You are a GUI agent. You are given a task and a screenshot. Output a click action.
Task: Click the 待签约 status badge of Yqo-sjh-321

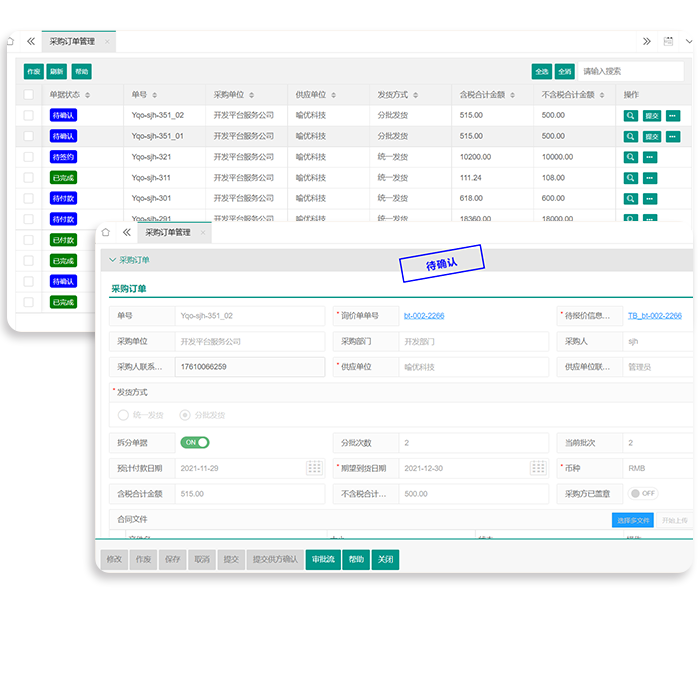pos(63,157)
